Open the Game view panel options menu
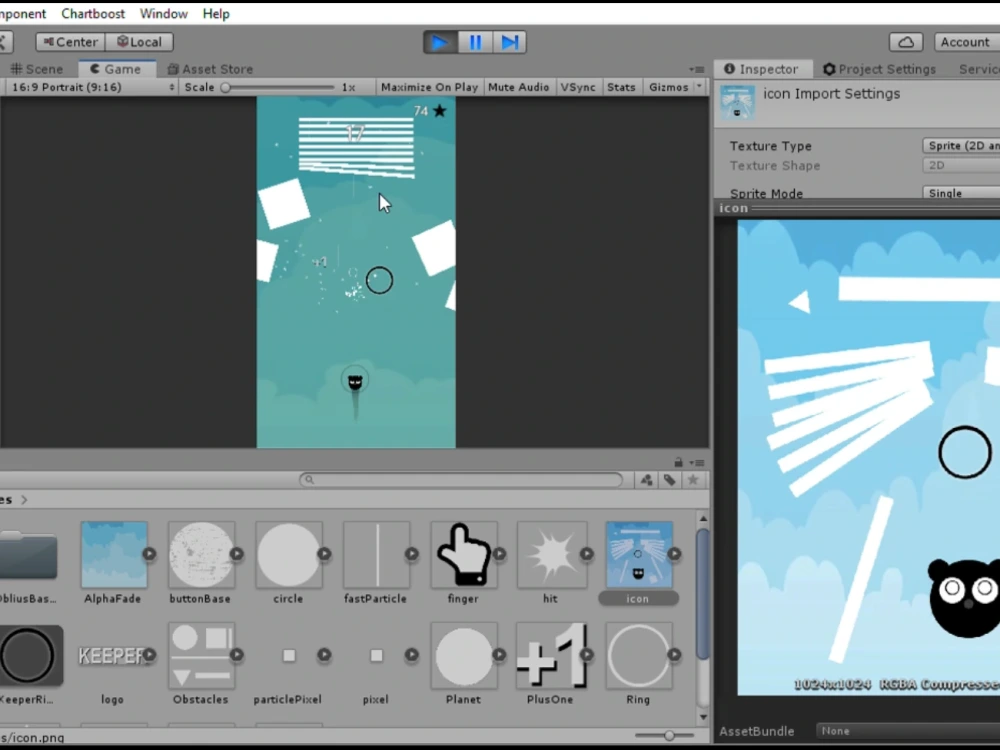The width and height of the screenshot is (1000, 750). [696, 69]
